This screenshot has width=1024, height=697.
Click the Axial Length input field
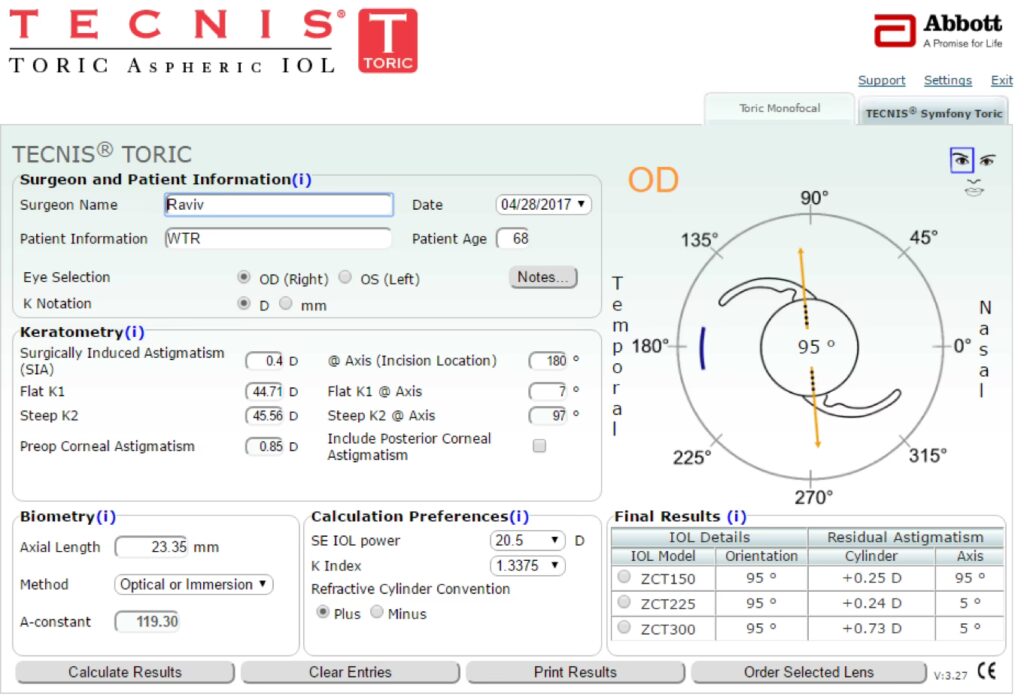(x=150, y=548)
